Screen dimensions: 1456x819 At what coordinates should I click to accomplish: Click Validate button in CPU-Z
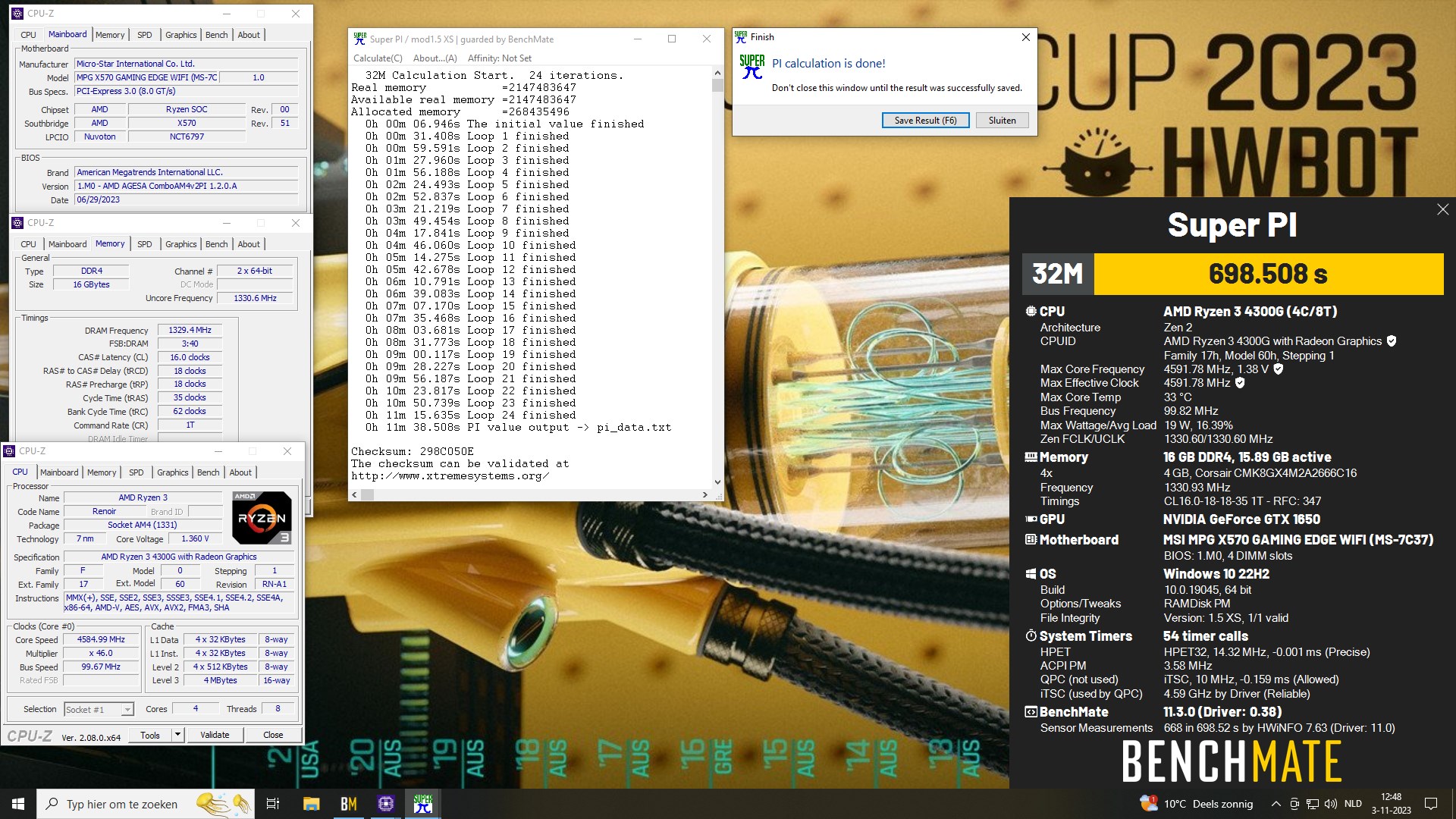215,735
